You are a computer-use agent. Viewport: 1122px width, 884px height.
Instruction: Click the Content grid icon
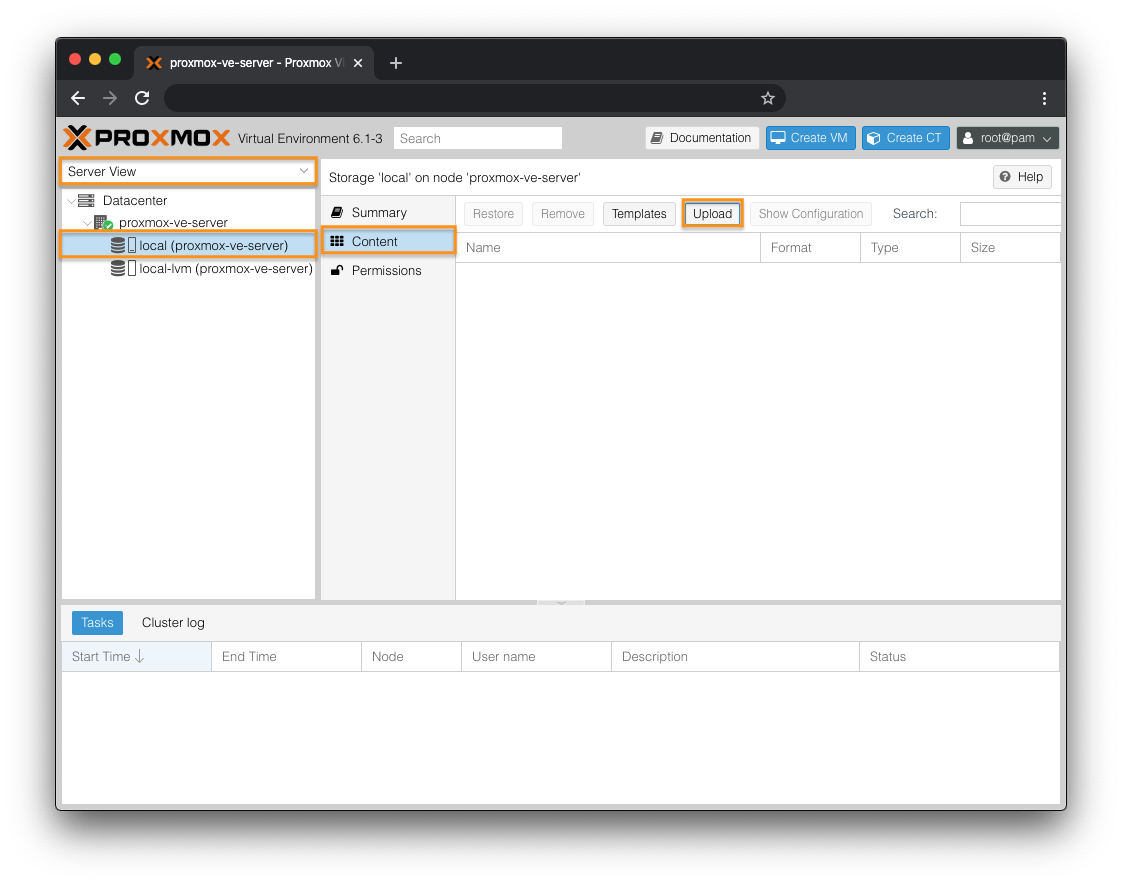(337, 241)
